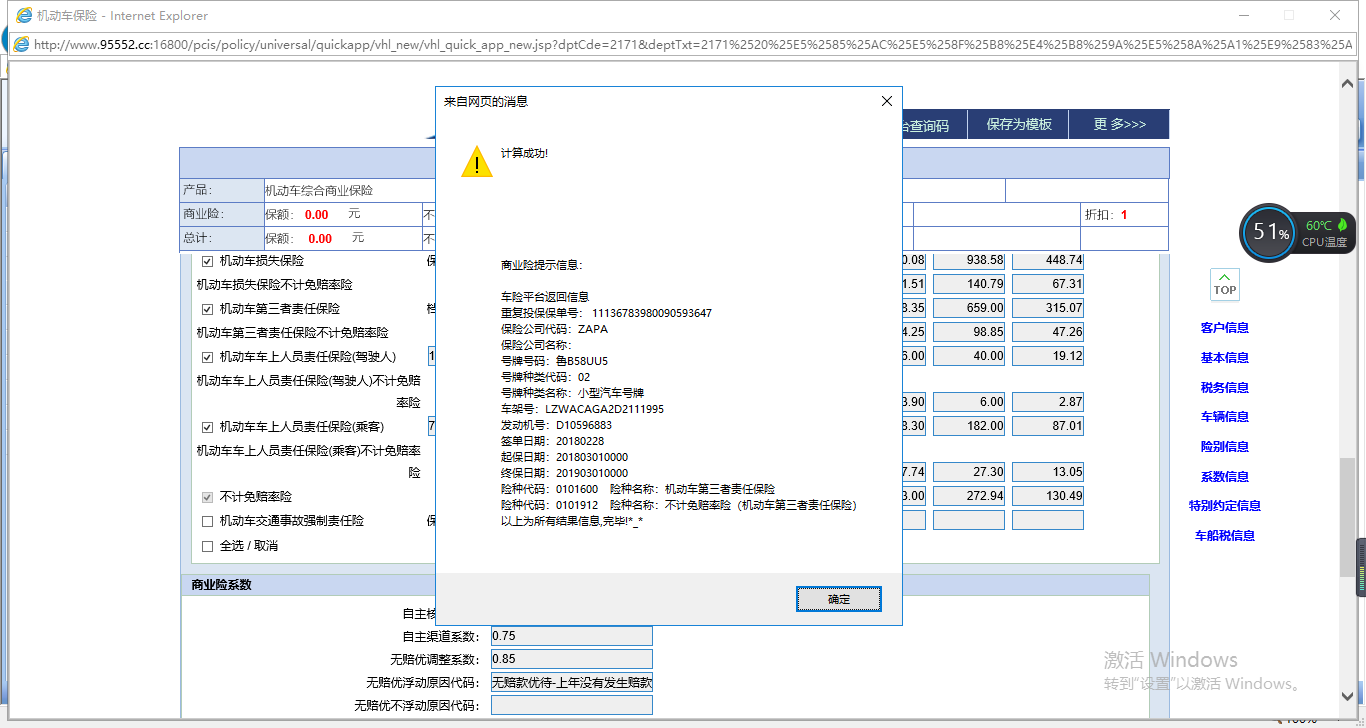This screenshot has height=728, width=1366.
Task: Click the field with value 272.94
Action: pyautogui.click(x=968, y=496)
